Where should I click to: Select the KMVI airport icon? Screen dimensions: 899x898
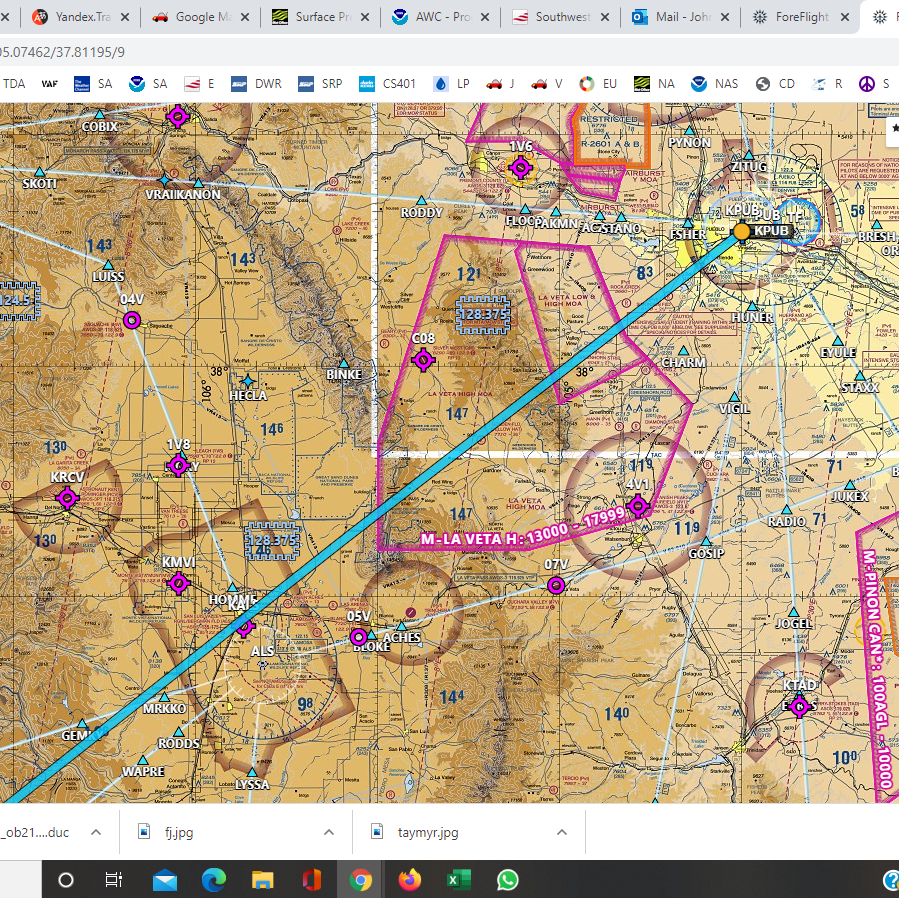[179, 584]
